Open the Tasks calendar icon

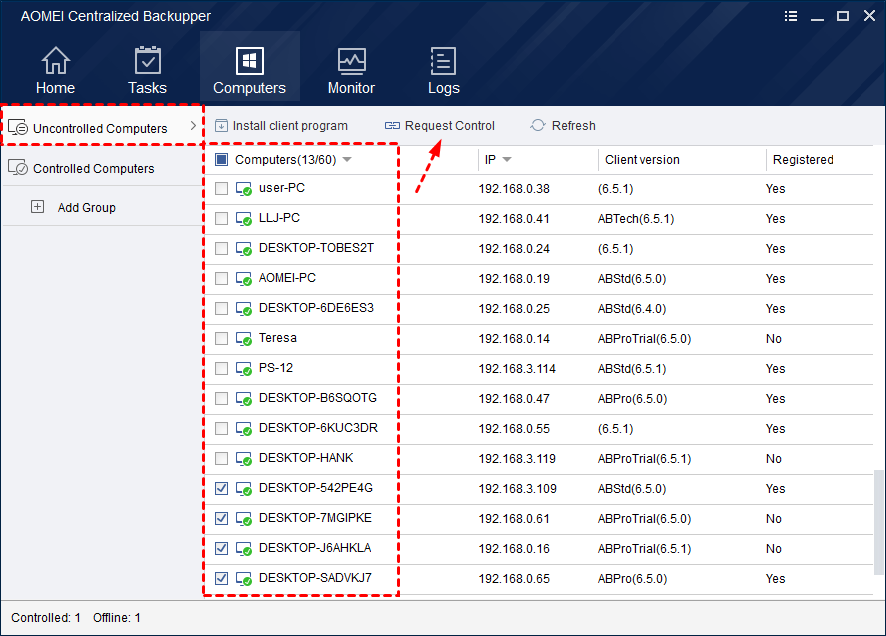tap(147, 60)
